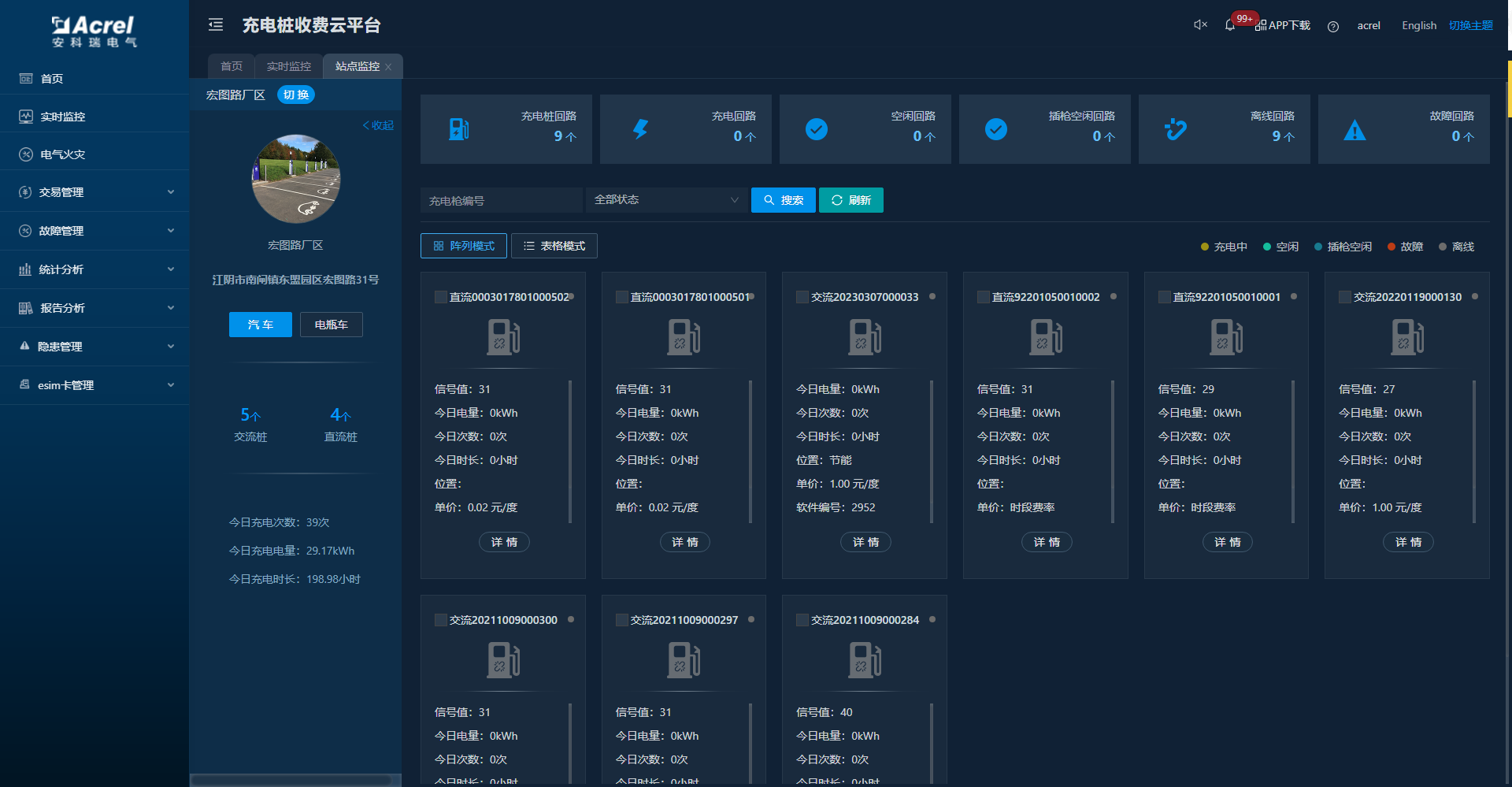Expand the 交易管理 sidebar menu
The image size is (1512, 787).
[x=94, y=192]
